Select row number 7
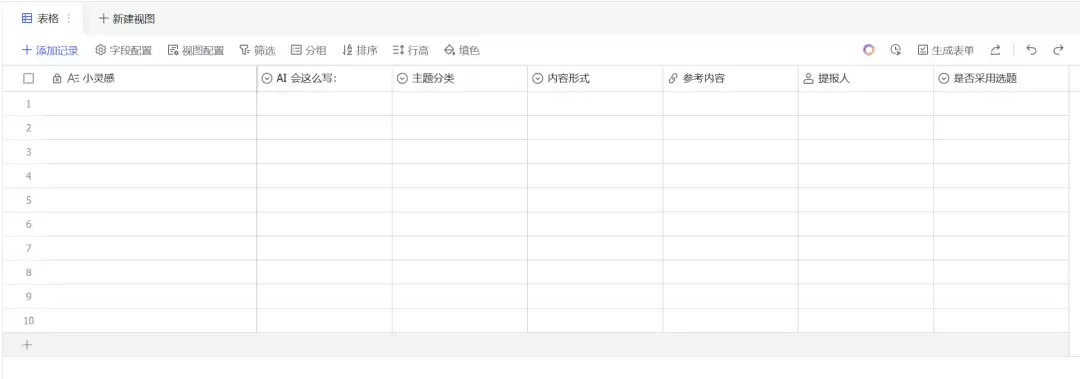This screenshot has height=379, width=1080. point(28,248)
